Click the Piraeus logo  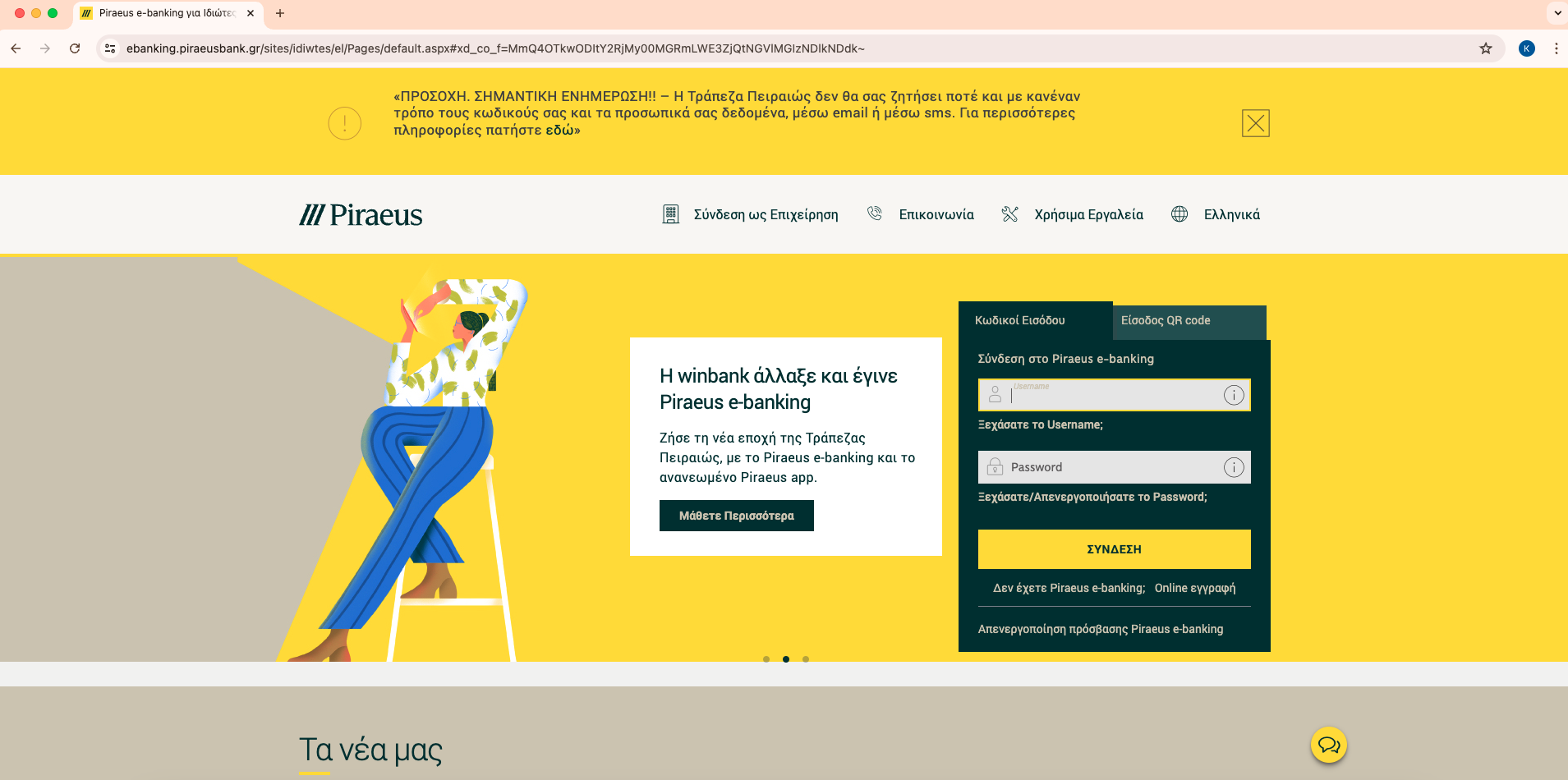pos(361,215)
